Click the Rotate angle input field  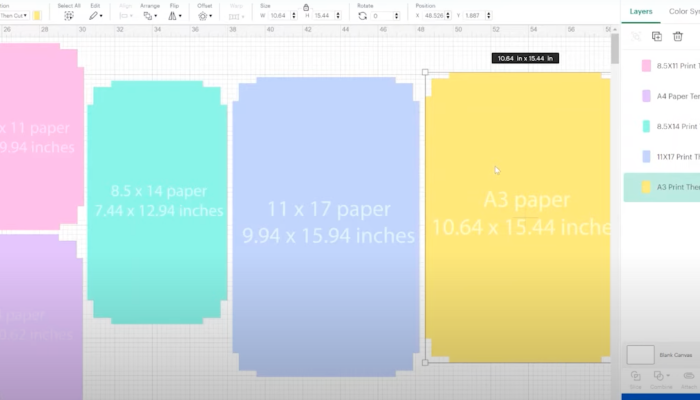pyautogui.click(x=382, y=16)
